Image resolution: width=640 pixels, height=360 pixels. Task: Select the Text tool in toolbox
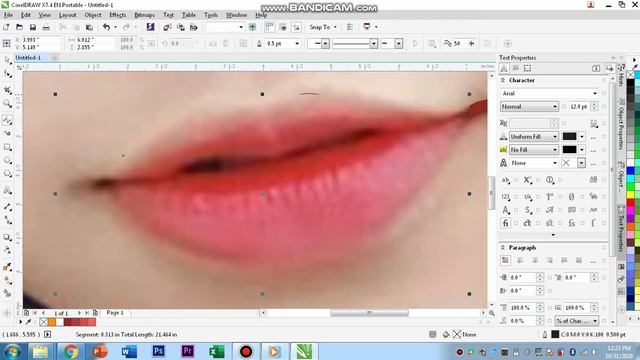(7, 190)
